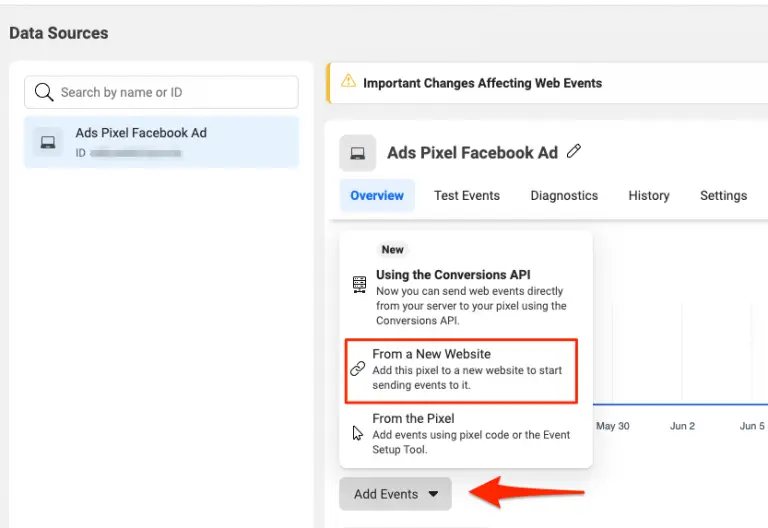Image resolution: width=768 pixels, height=528 pixels.
Task: Click the chain link icon for New Website
Action: [x=358, y=368]
